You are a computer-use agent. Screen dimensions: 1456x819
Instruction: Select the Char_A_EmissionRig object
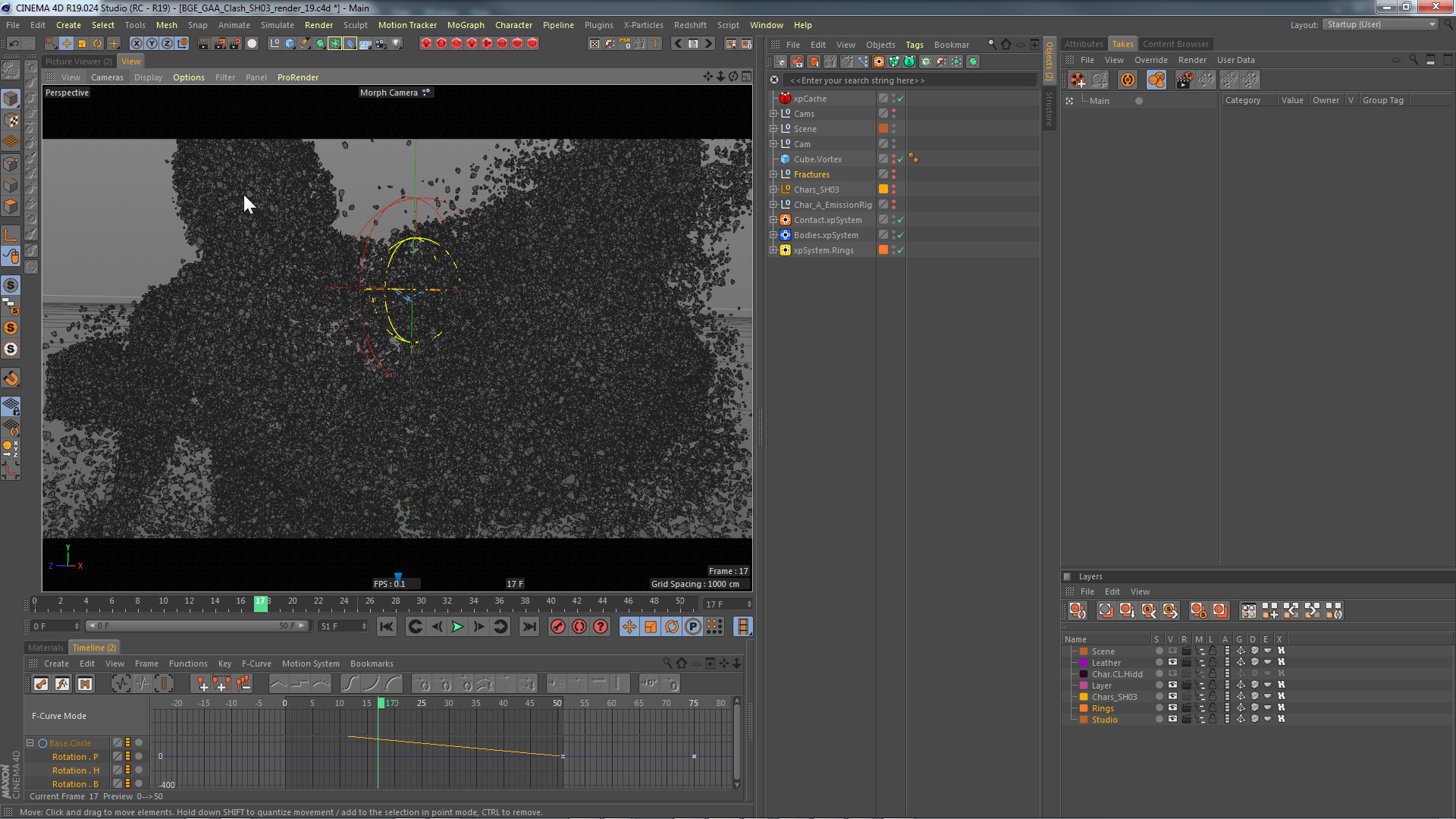(833, 205)
